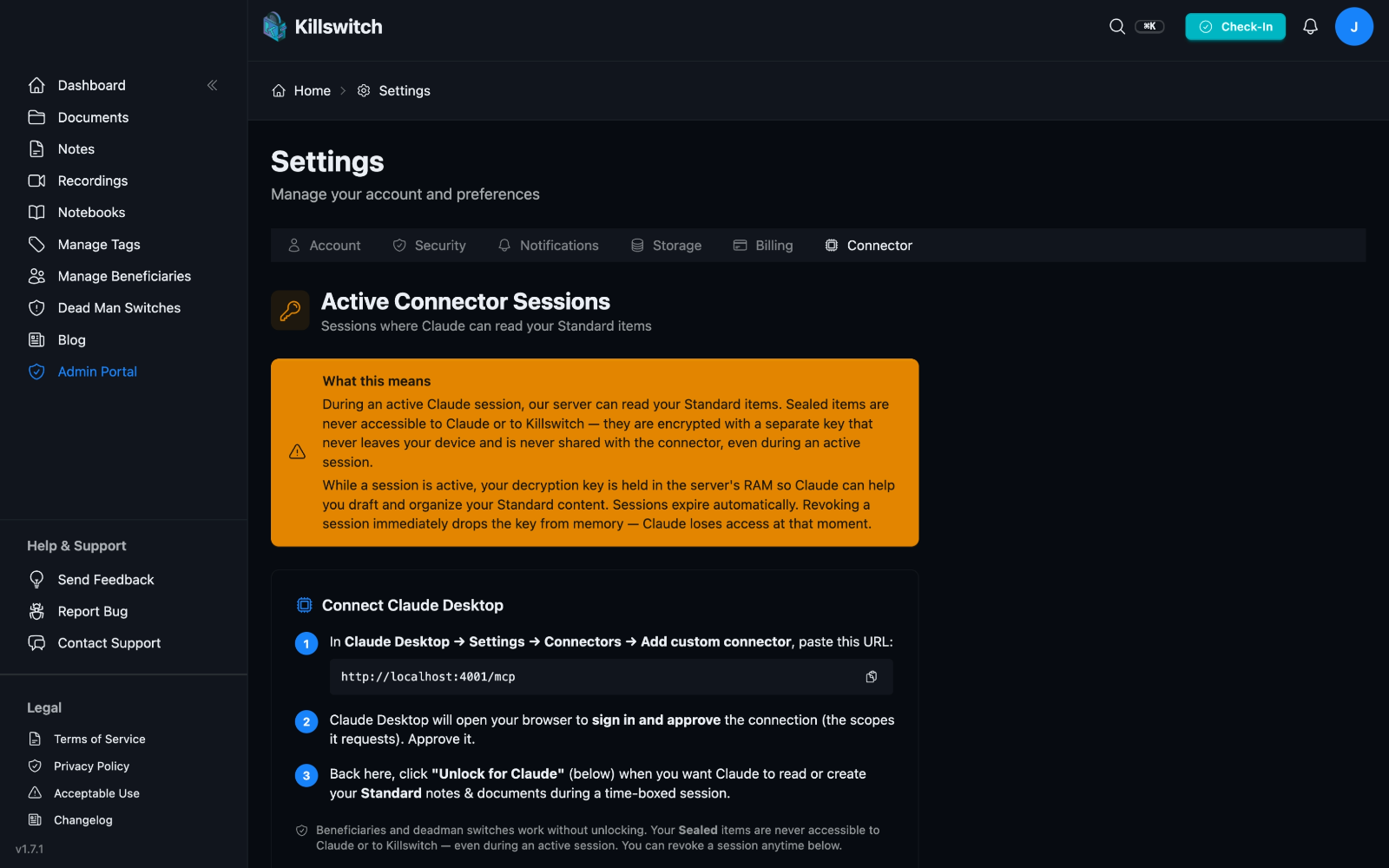Image resolution: width=1389 pixels, height=868 pixels.
Task: Open Manage Tags page
Action: click(x=99, y=245)
